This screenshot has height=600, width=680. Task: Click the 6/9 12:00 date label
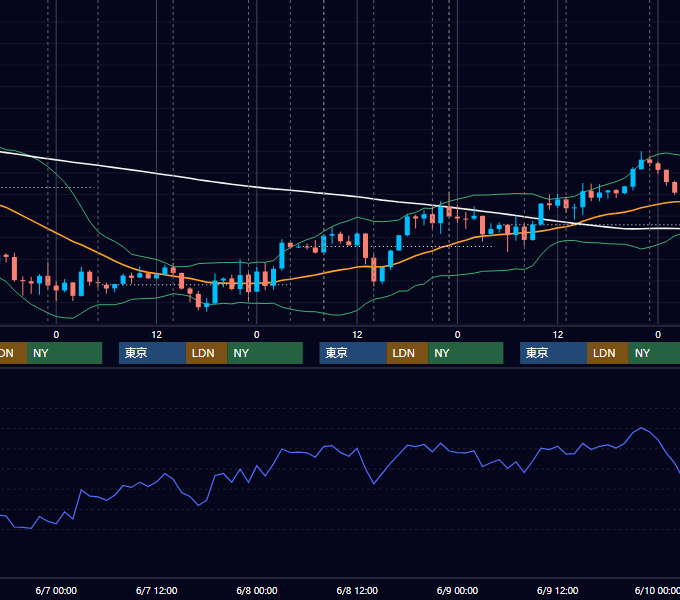click(x=557, y=590)
